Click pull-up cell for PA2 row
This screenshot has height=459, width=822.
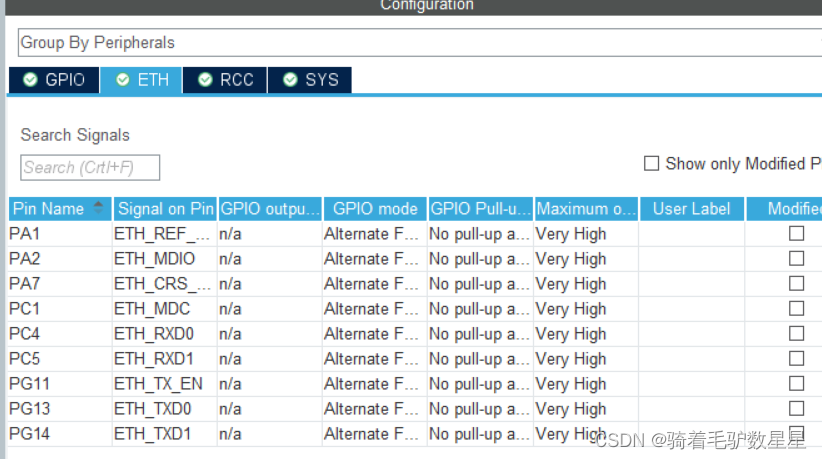click(x=481, y=259)
